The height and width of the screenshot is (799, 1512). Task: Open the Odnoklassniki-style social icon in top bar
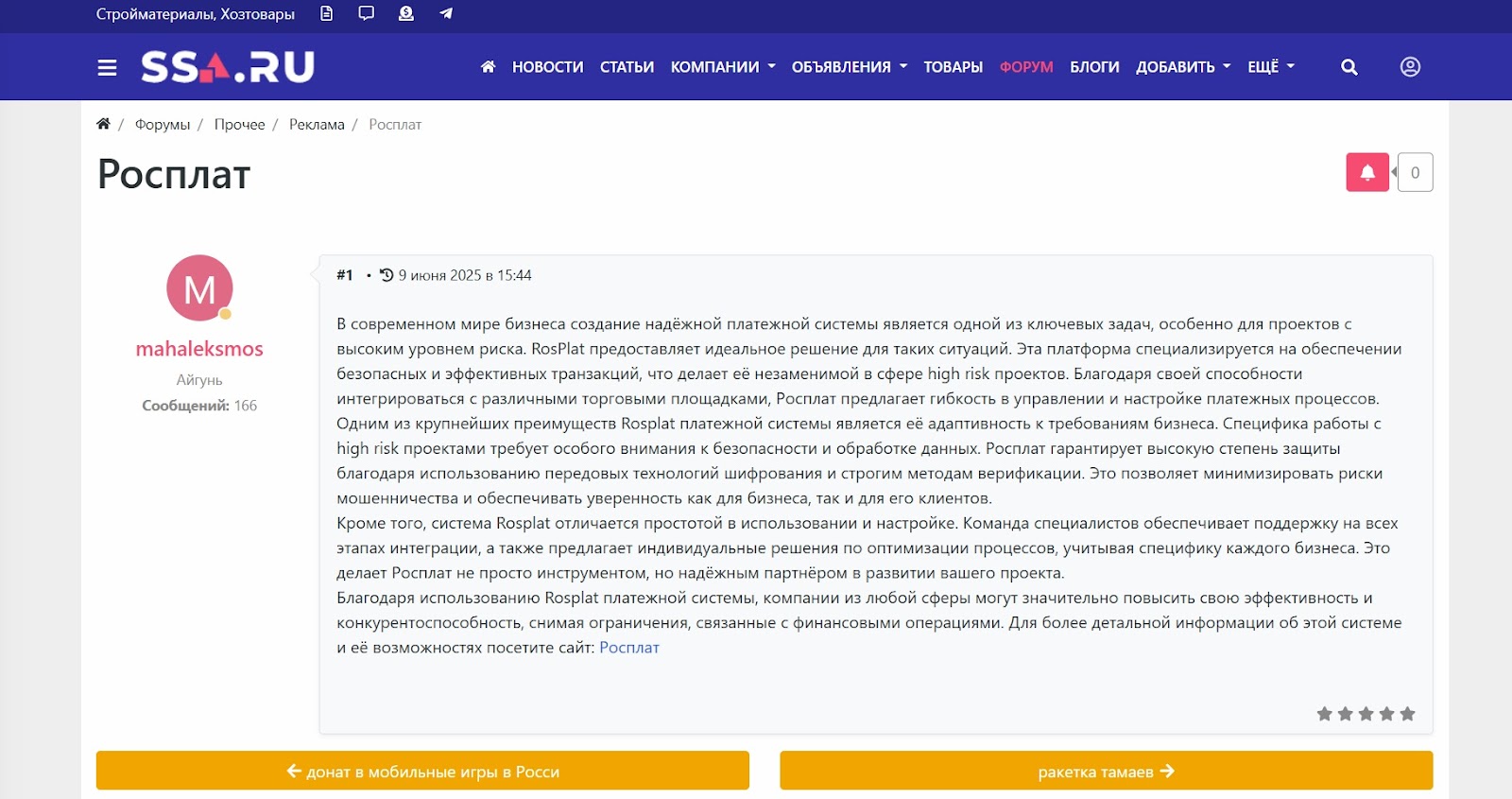tap(406, 13)
